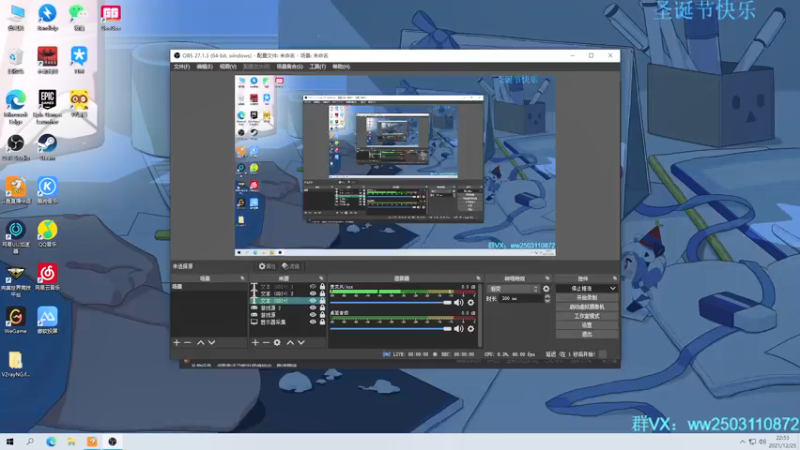Toggle visibility of 文本 (GDI+) 3 source
The width and height of the screenshot is (800, 450).
tap(313, 287)
